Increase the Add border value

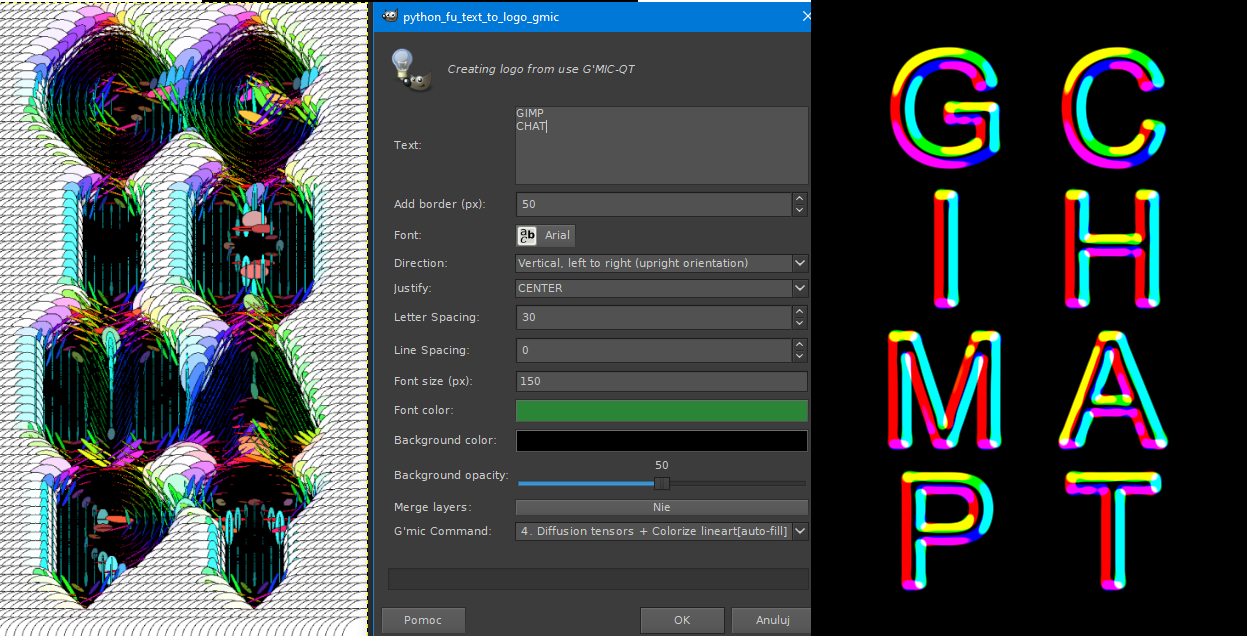[799, 198]
